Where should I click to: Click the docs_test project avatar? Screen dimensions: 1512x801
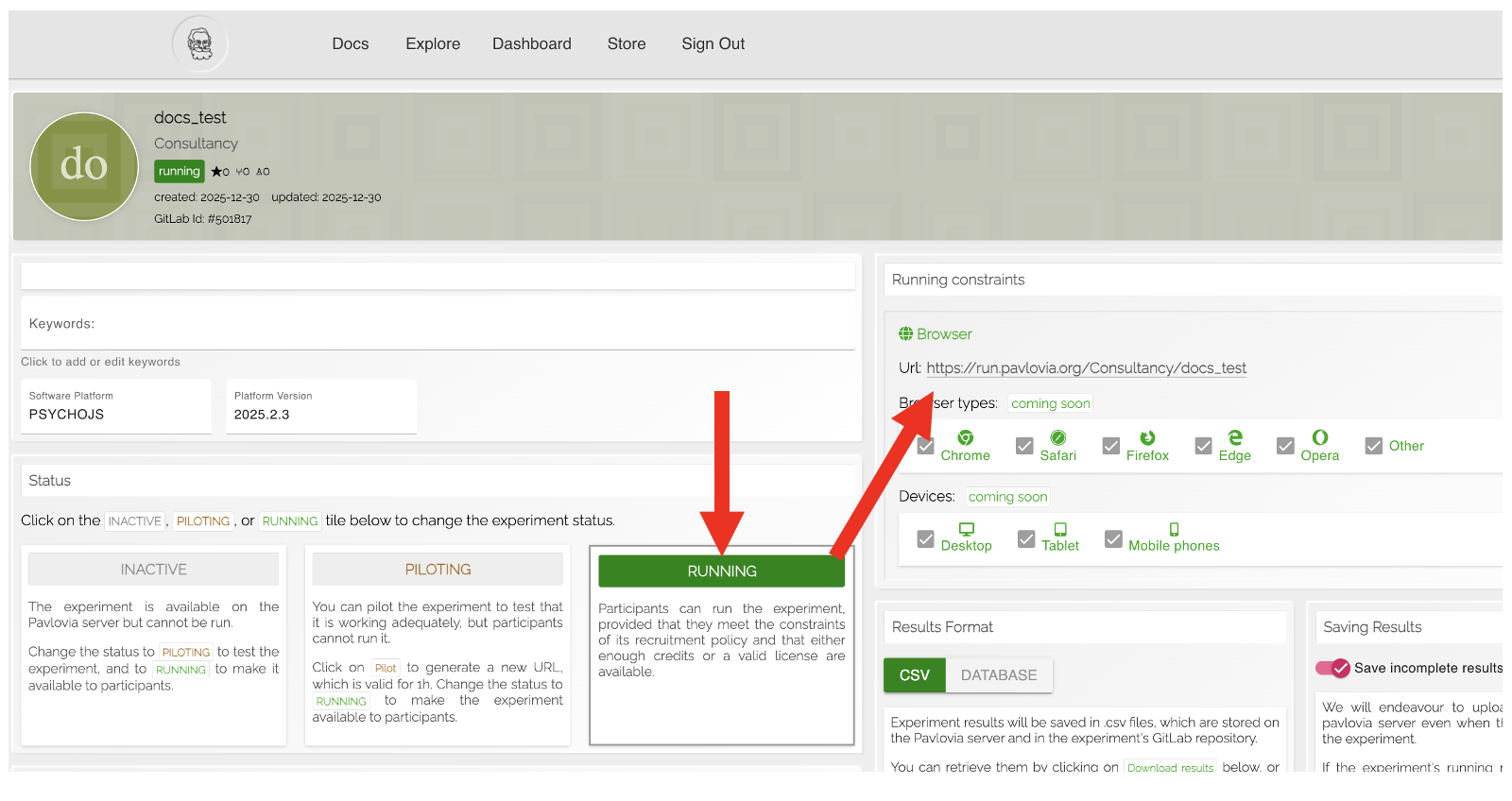(x=84, y=166)
